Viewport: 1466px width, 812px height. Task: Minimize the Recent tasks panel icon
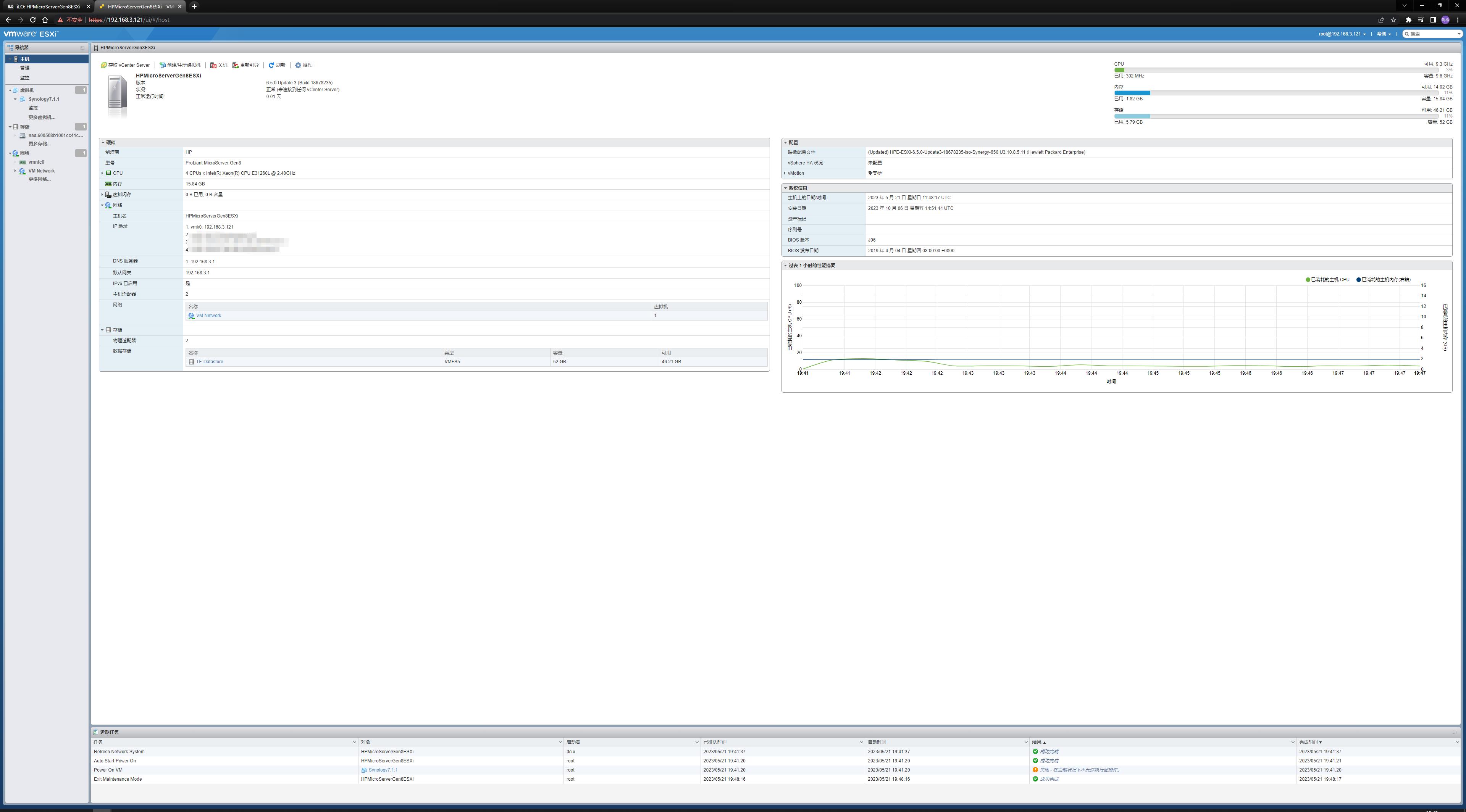tap(1454, 732)
